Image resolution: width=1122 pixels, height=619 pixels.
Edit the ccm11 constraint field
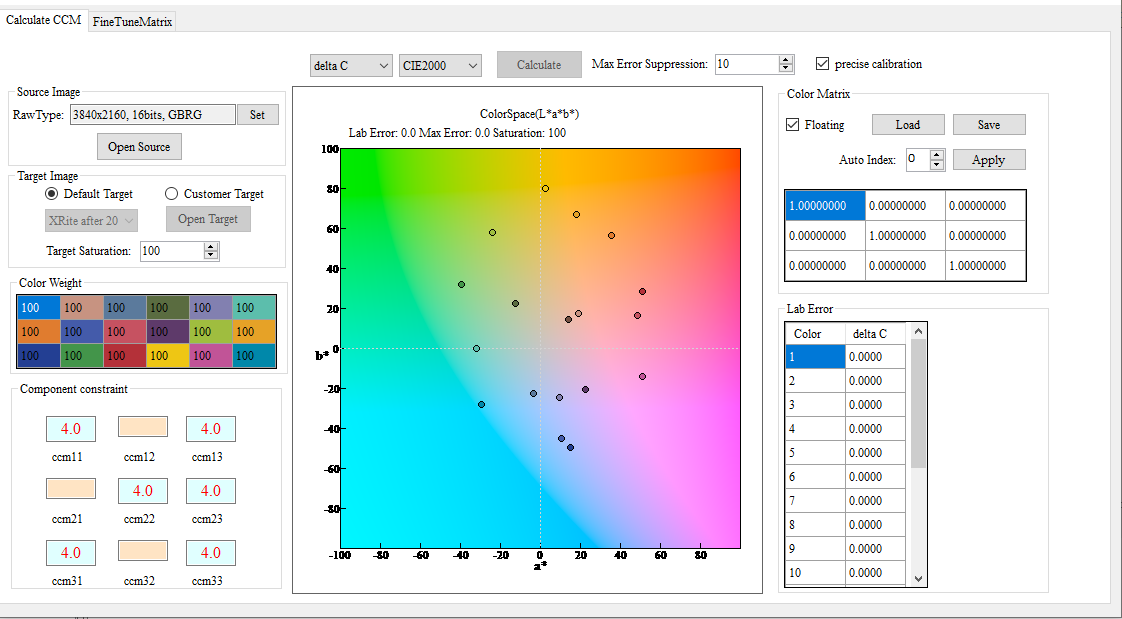pos(70,428)
